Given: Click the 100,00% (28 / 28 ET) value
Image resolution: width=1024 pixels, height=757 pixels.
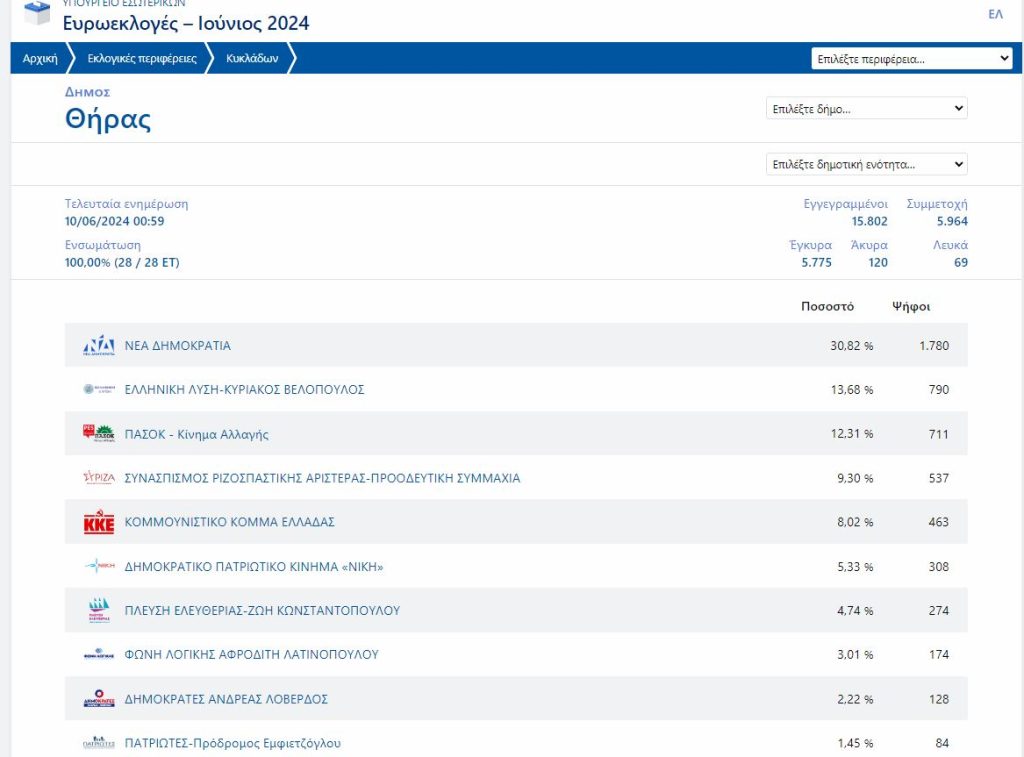Looking at the screenshot, I should click(122, 262).
